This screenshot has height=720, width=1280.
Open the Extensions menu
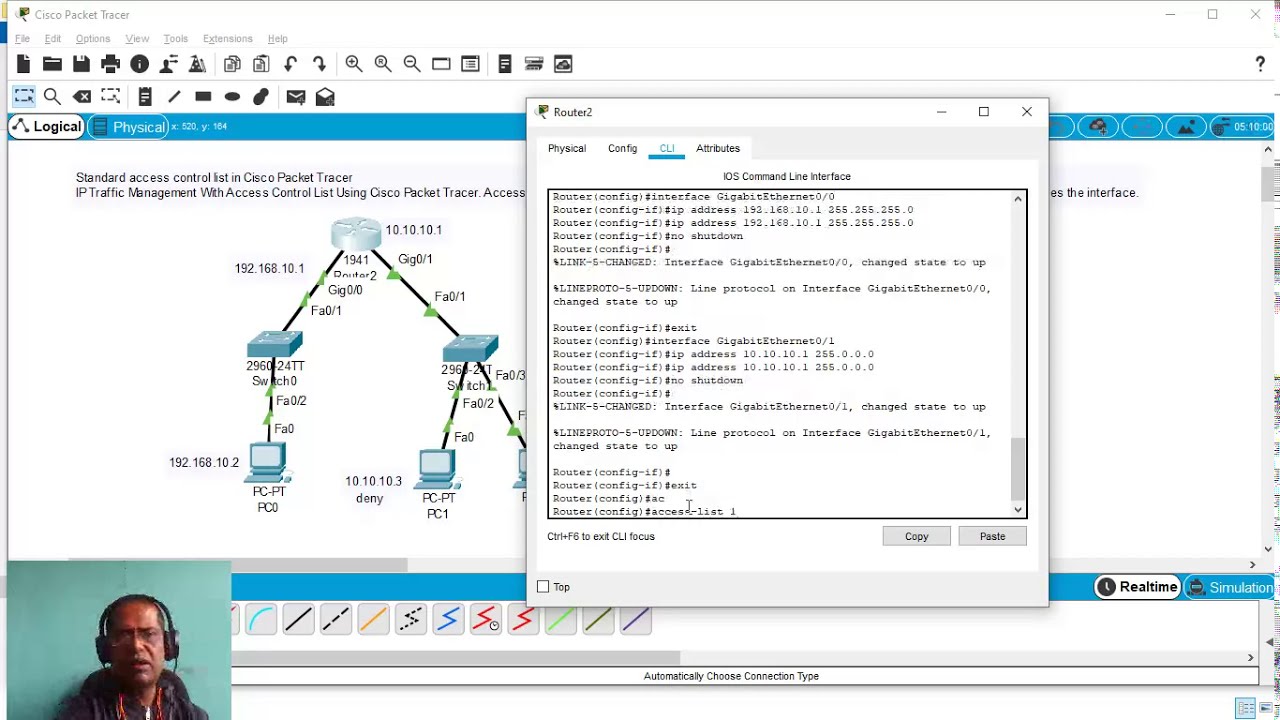tap(227, 39)
